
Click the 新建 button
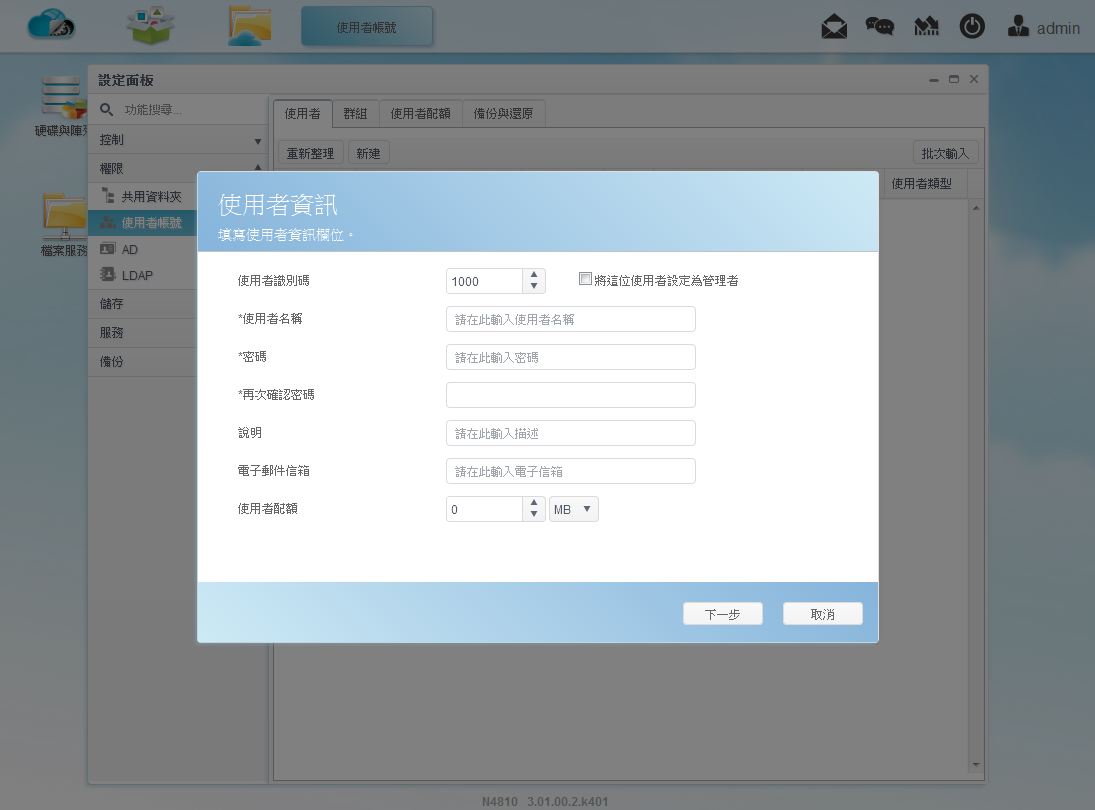click(369, 153)
